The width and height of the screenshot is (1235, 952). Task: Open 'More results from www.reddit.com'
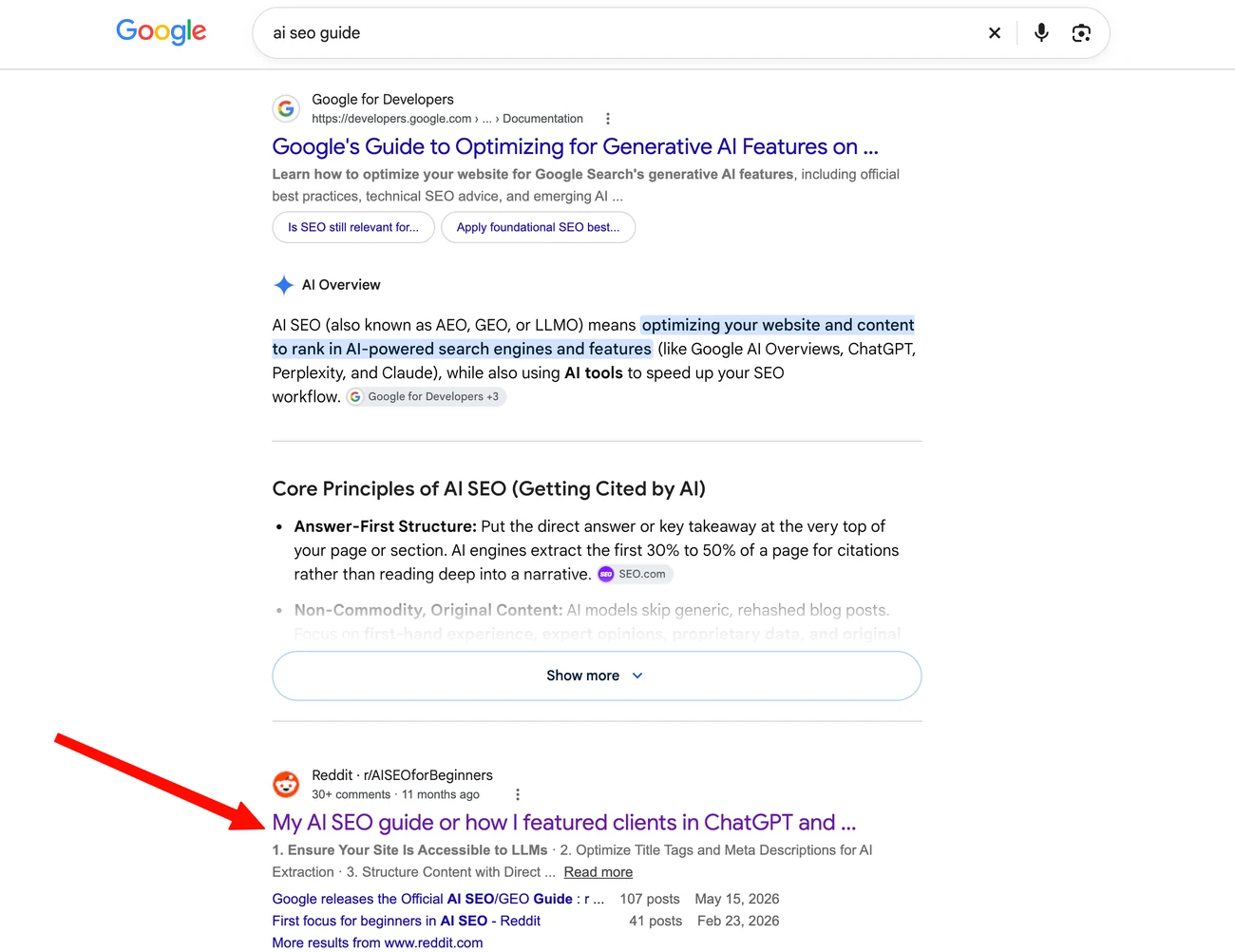pos(377,942)
